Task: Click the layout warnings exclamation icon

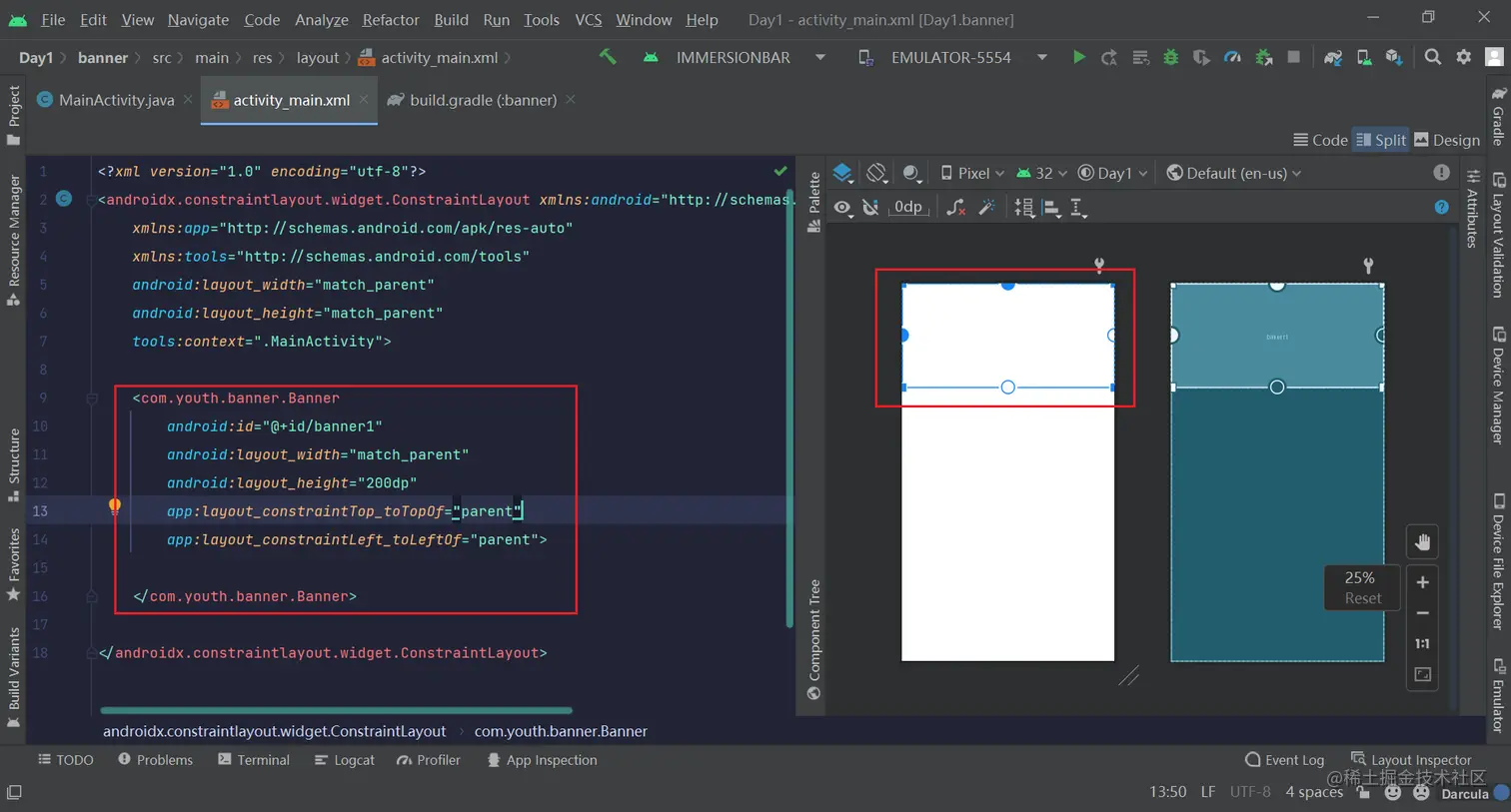Action: click(x=1441, y=173)
